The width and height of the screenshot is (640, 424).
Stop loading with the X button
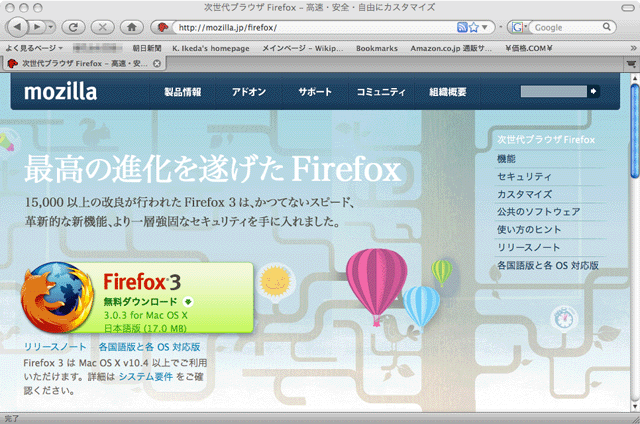[102, 27]
